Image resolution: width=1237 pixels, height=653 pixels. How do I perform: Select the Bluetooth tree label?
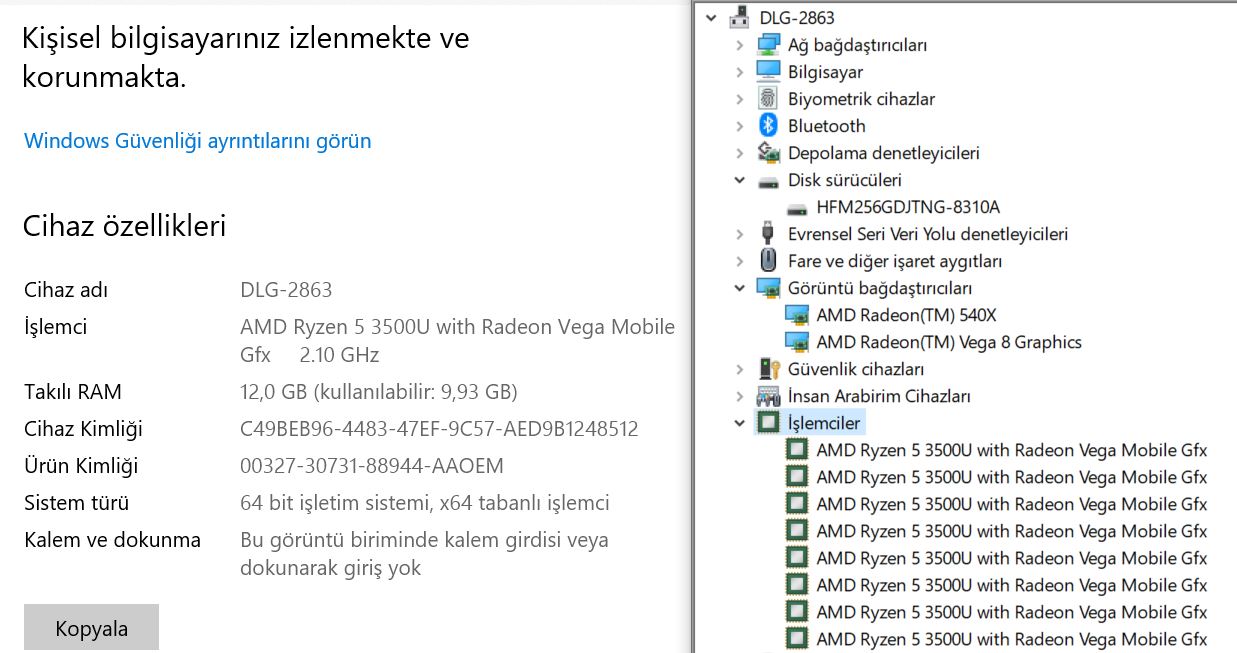(x=827, y=126)
